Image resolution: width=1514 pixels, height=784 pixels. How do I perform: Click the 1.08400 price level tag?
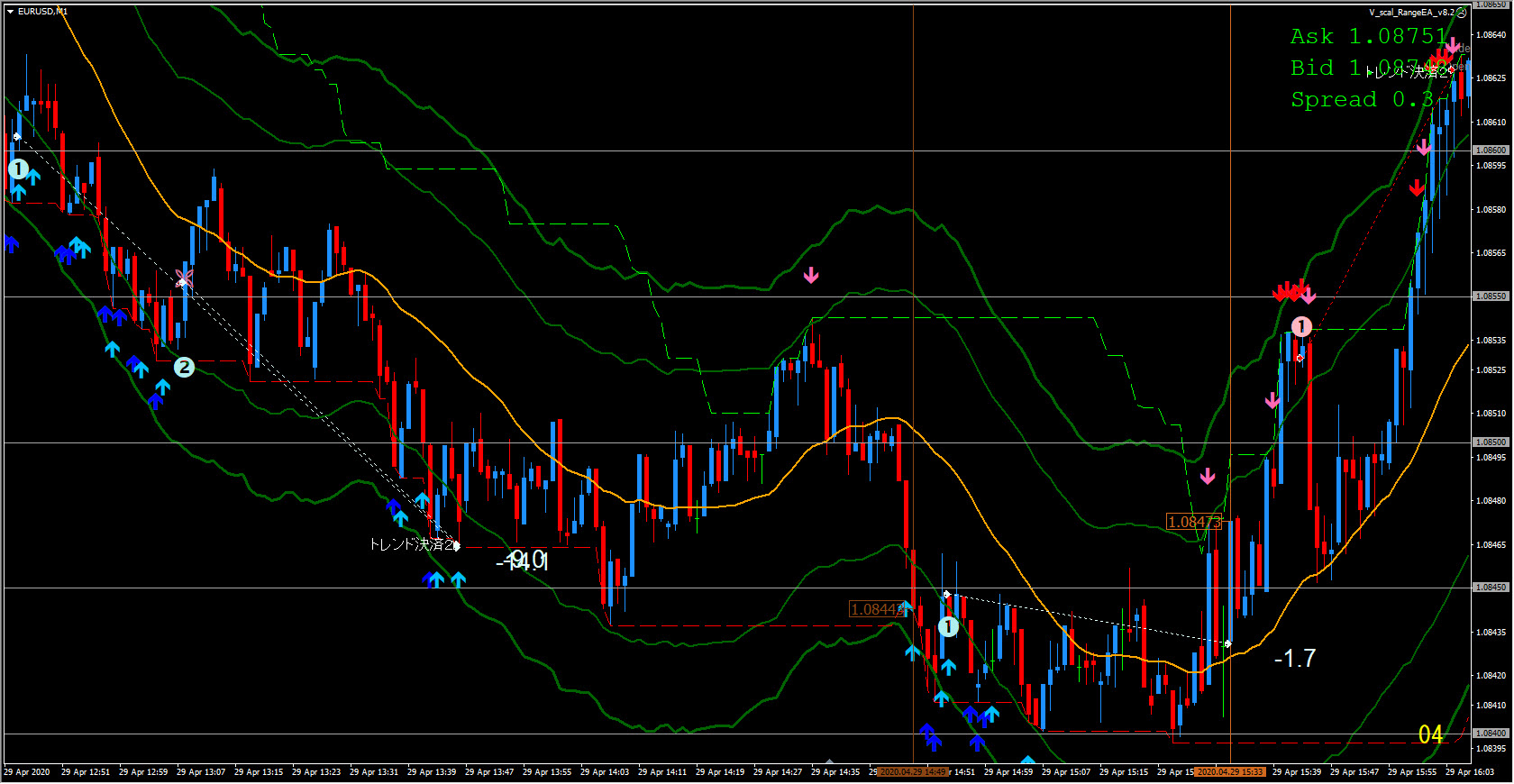(1491, 733)
